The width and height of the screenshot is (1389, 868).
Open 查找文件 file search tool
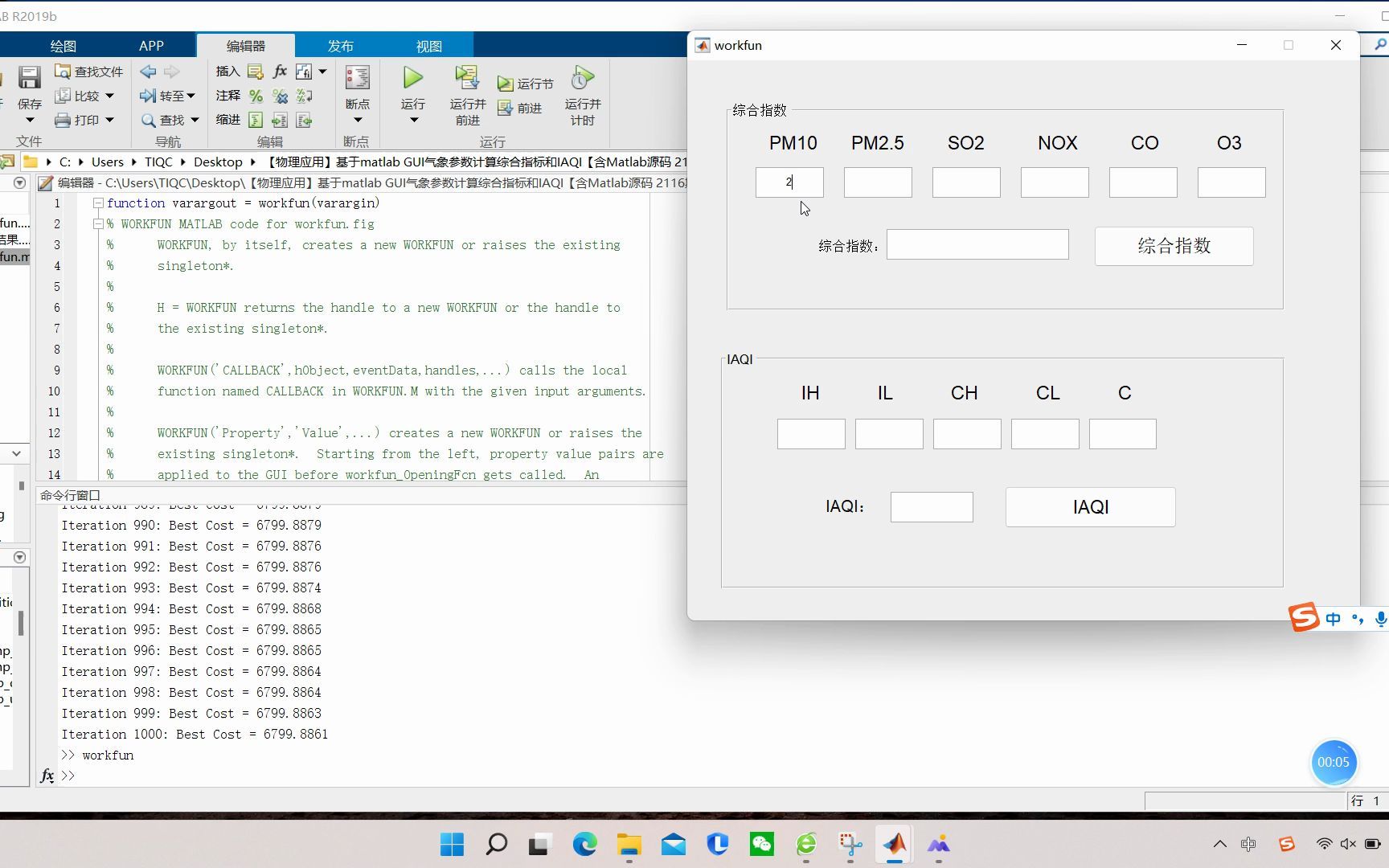point(88,71)
